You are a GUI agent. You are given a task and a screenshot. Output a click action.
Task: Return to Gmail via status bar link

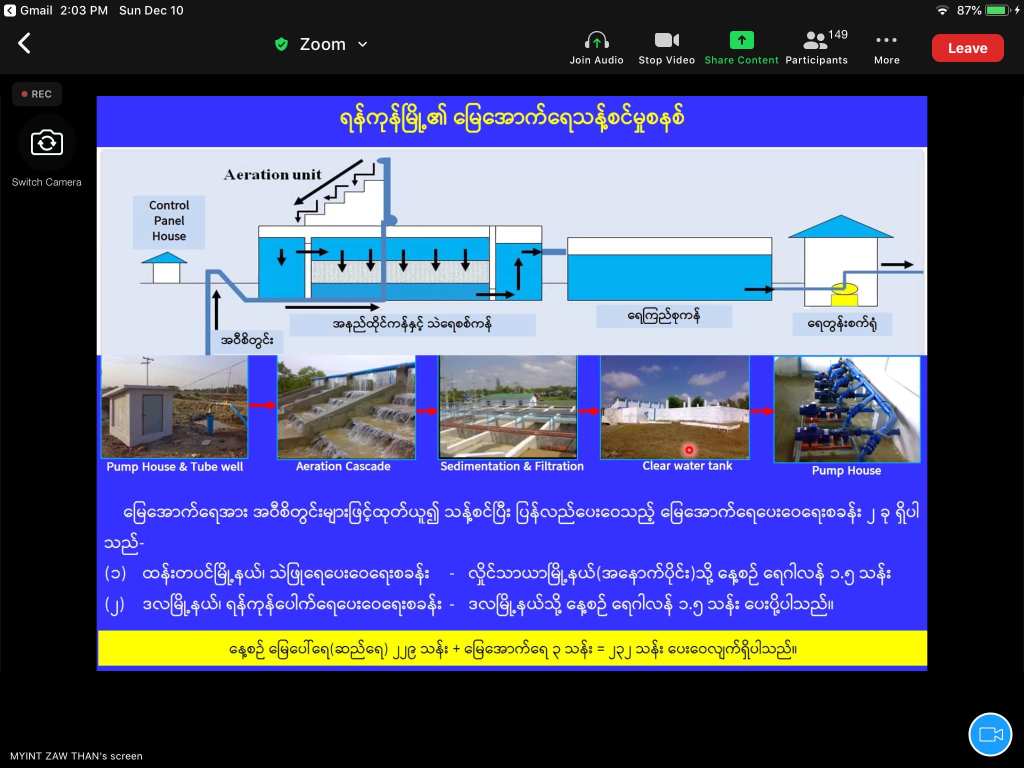[x=29, y=10]
